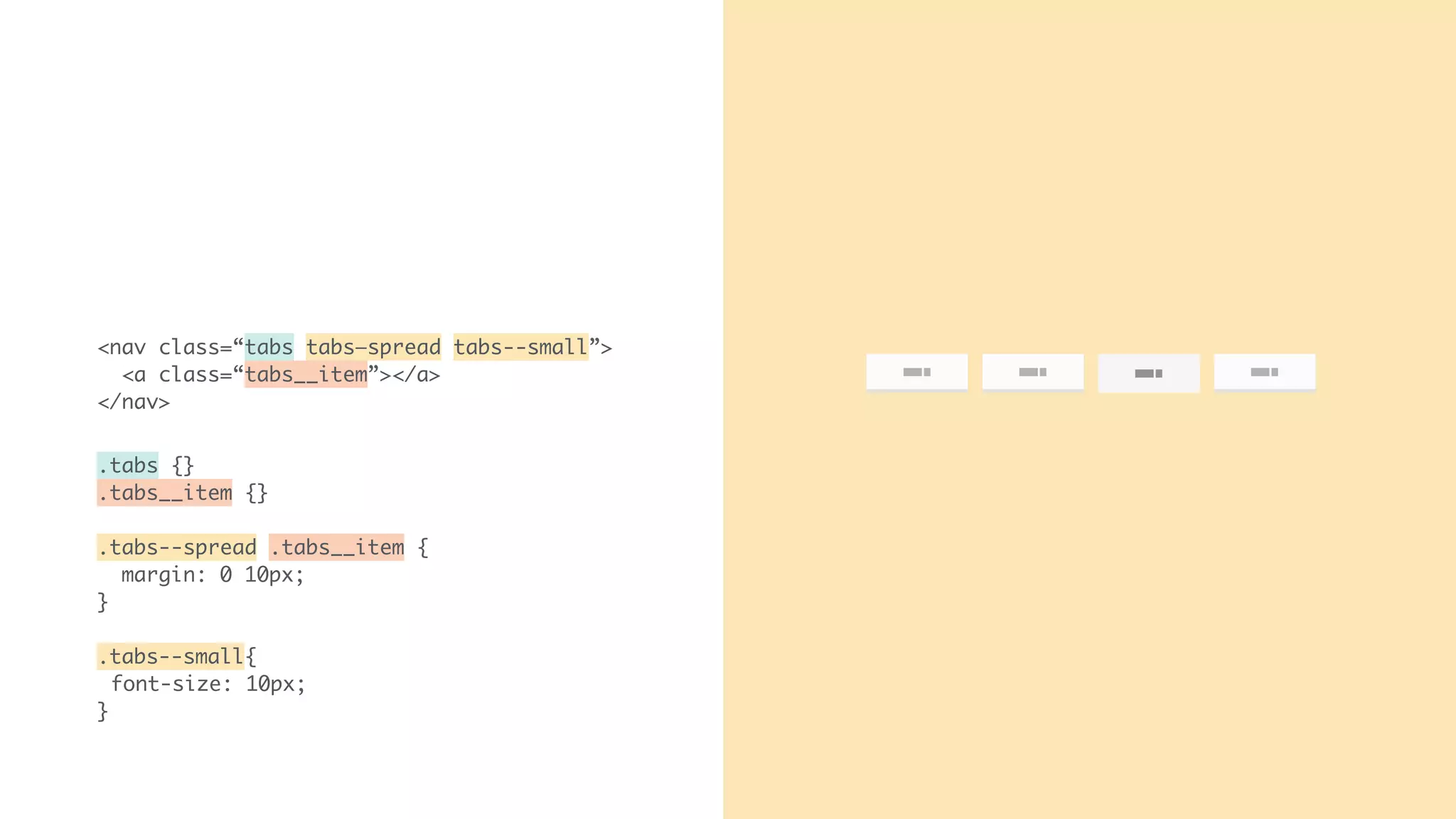Click the green '.tabs' CSS selector
The image size is (1456, 819).
[x=128, y=466]
